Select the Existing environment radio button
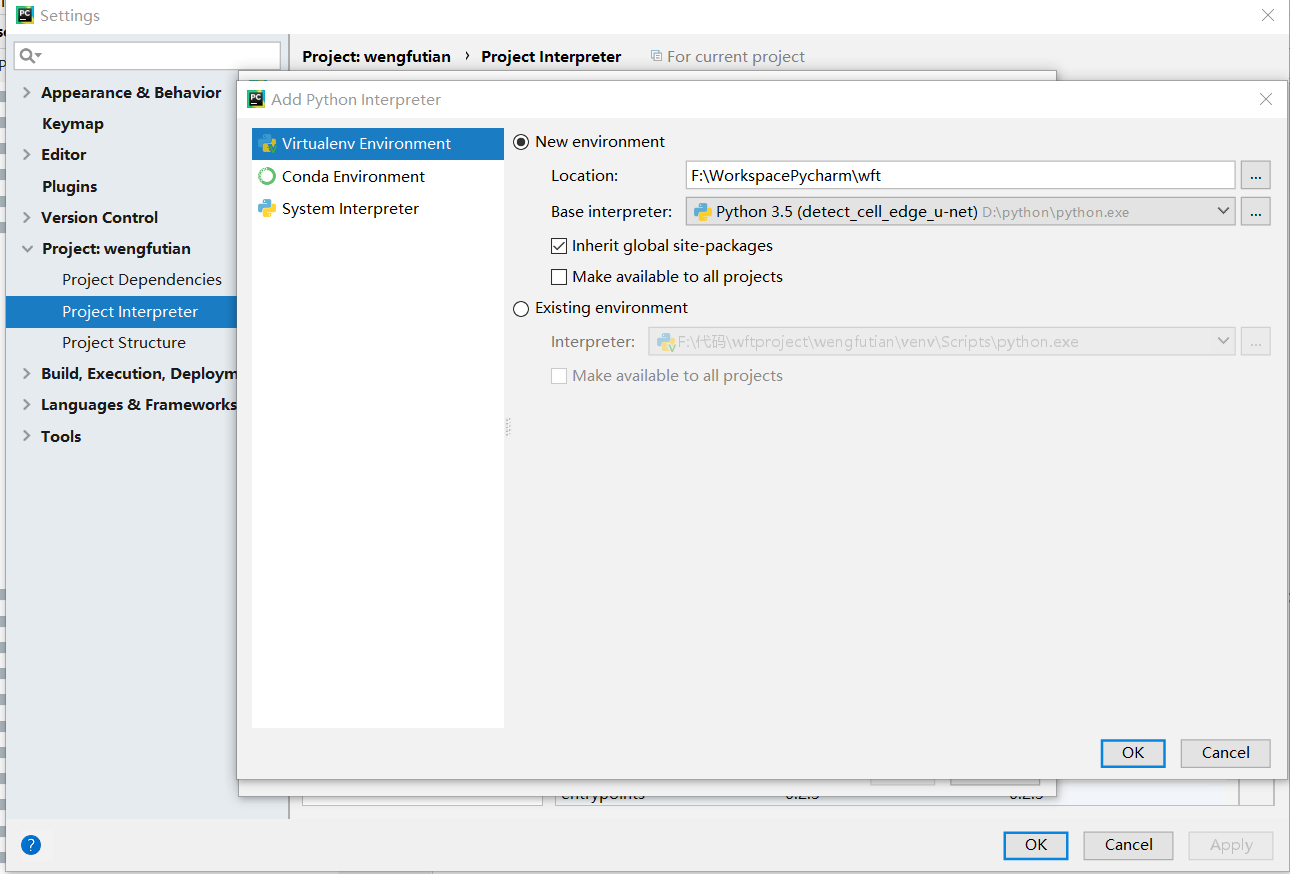This screenshot has width=1290, height=874. [x=521, y=308]
